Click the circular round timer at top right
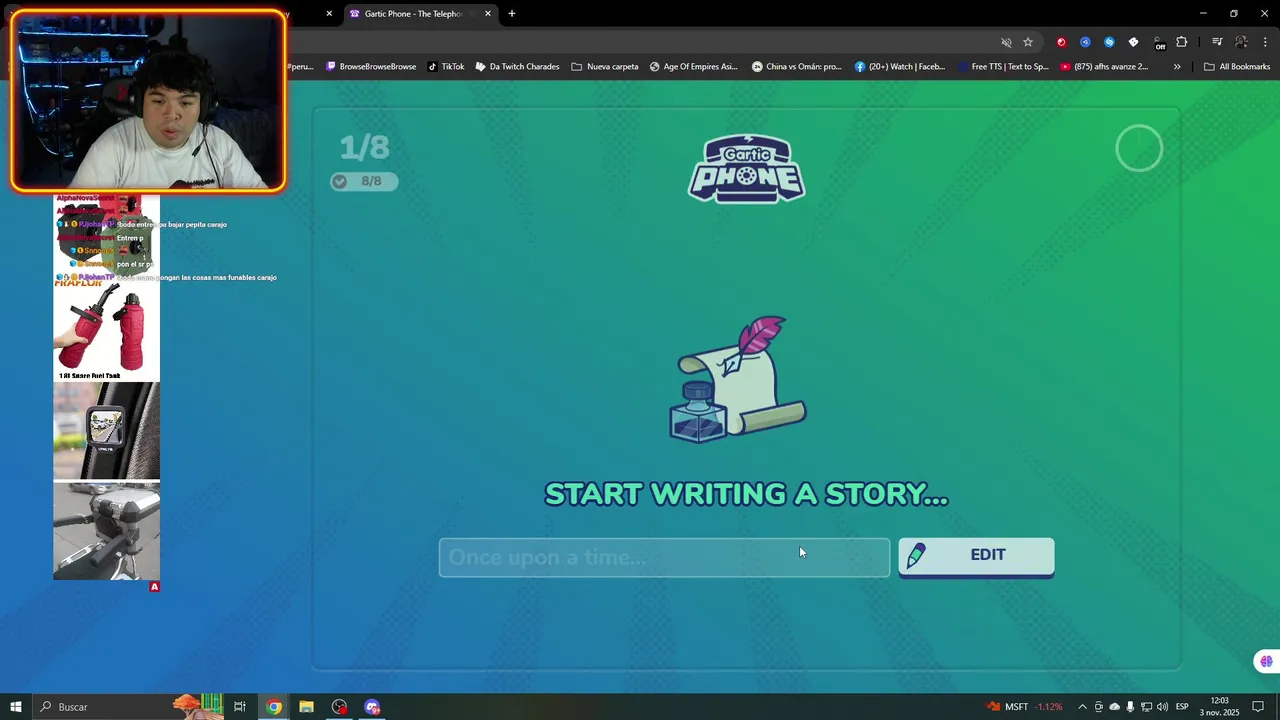Image resolution: width=1280 pixels, height=720 pixels. (x=1139, y=149)
